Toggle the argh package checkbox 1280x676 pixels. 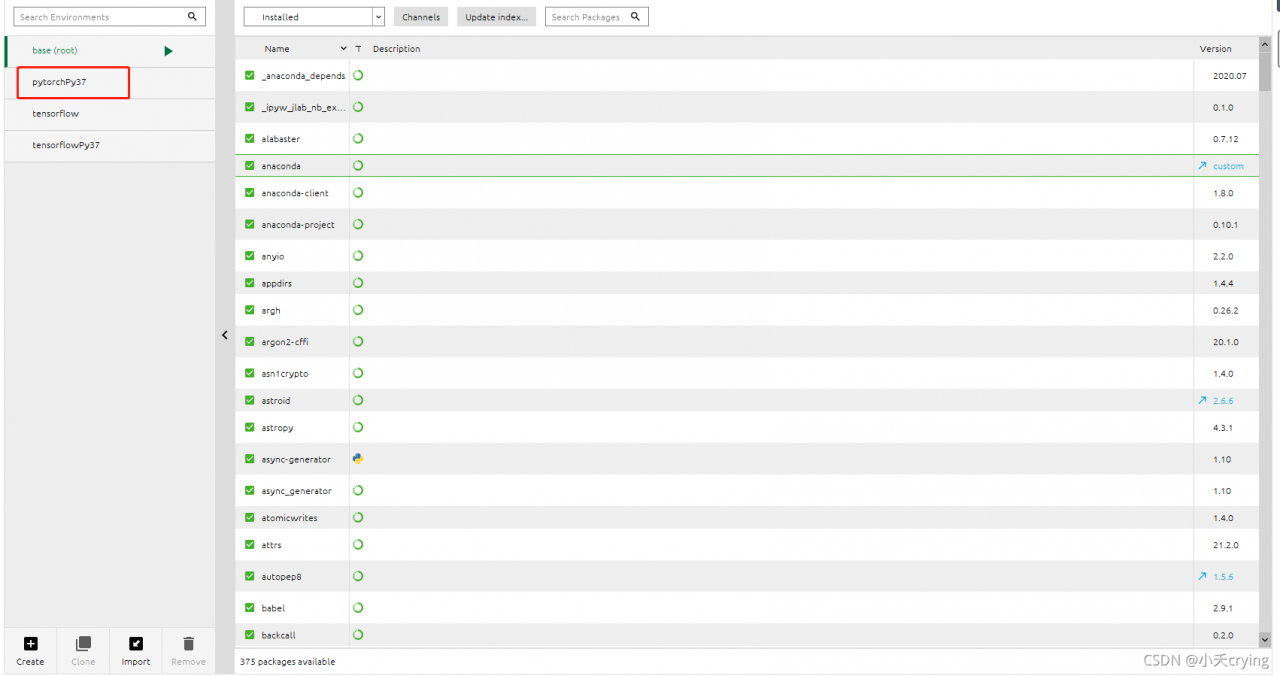250,310
